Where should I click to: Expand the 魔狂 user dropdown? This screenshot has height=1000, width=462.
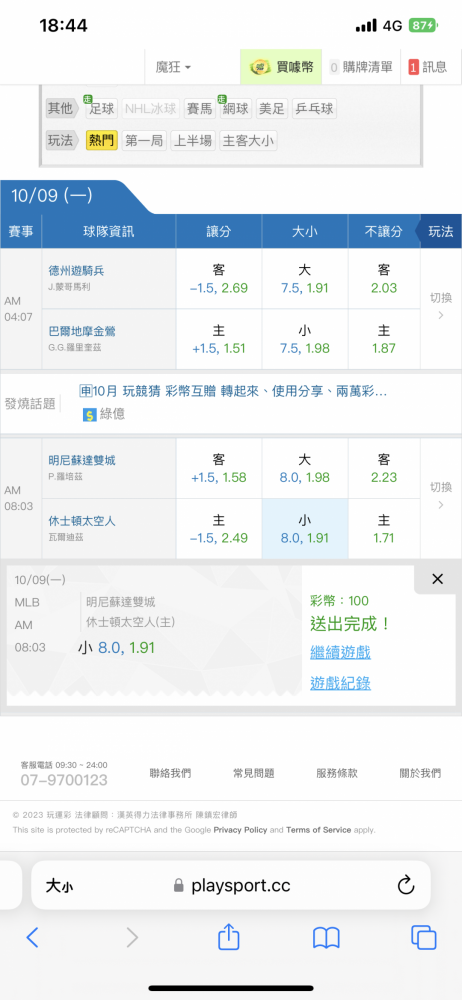coord(173,67)
